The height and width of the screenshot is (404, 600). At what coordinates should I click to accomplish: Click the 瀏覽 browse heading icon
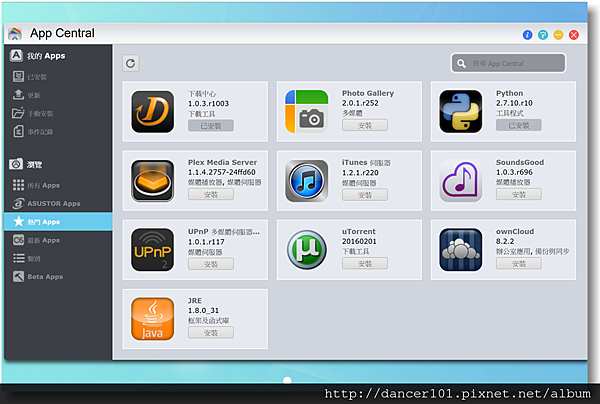tap(16, 164)
